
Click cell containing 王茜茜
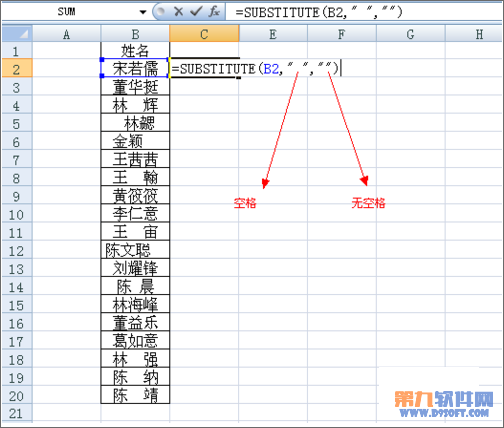pos(135,159)
